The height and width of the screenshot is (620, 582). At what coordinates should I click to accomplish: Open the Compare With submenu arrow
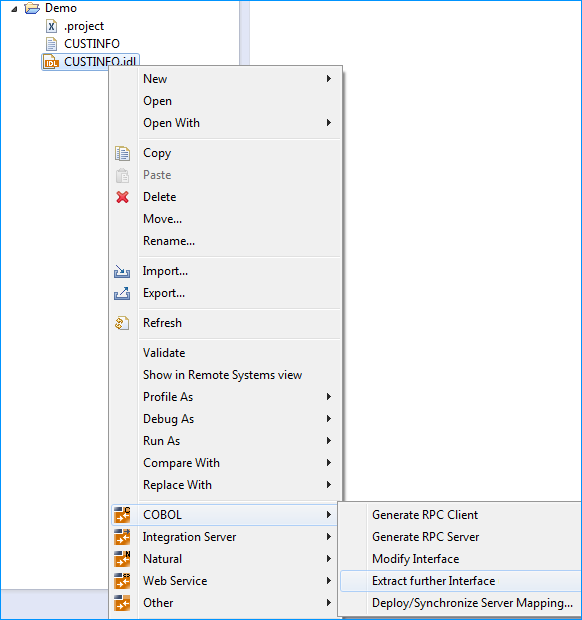click(x=329, y=463)
